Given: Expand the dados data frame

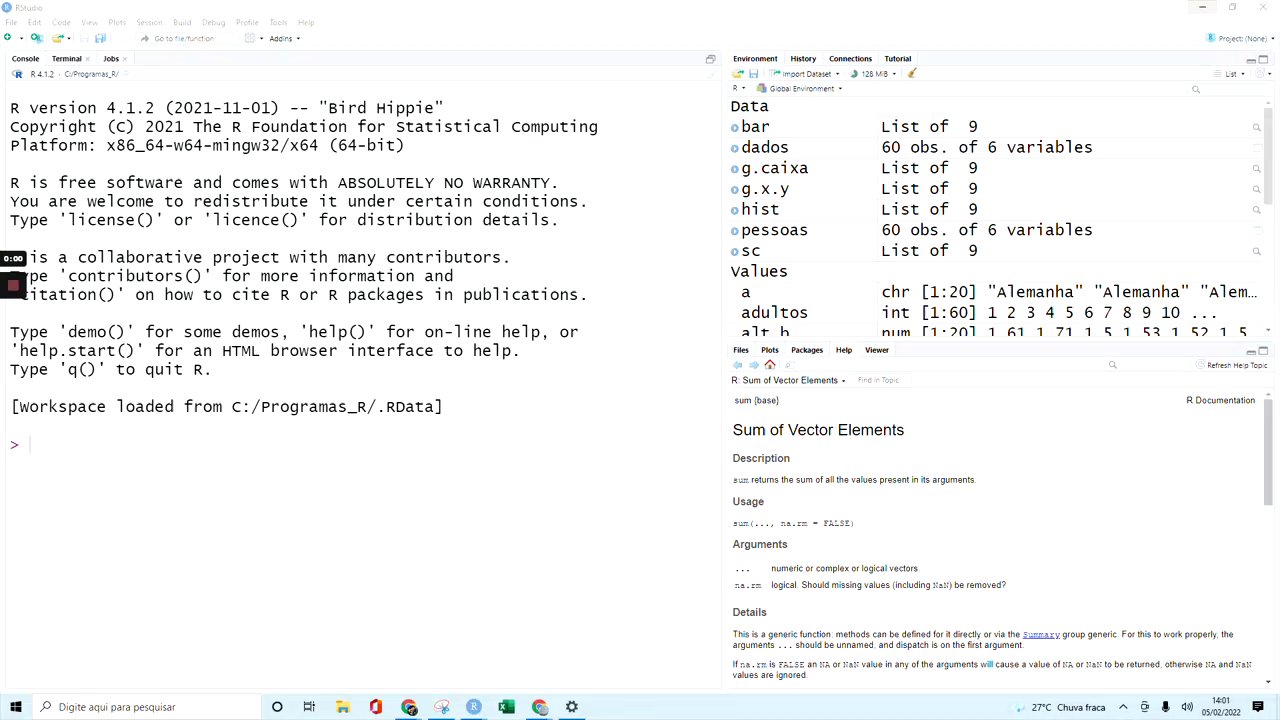Looking at the screenshot, I should [735, 148].
